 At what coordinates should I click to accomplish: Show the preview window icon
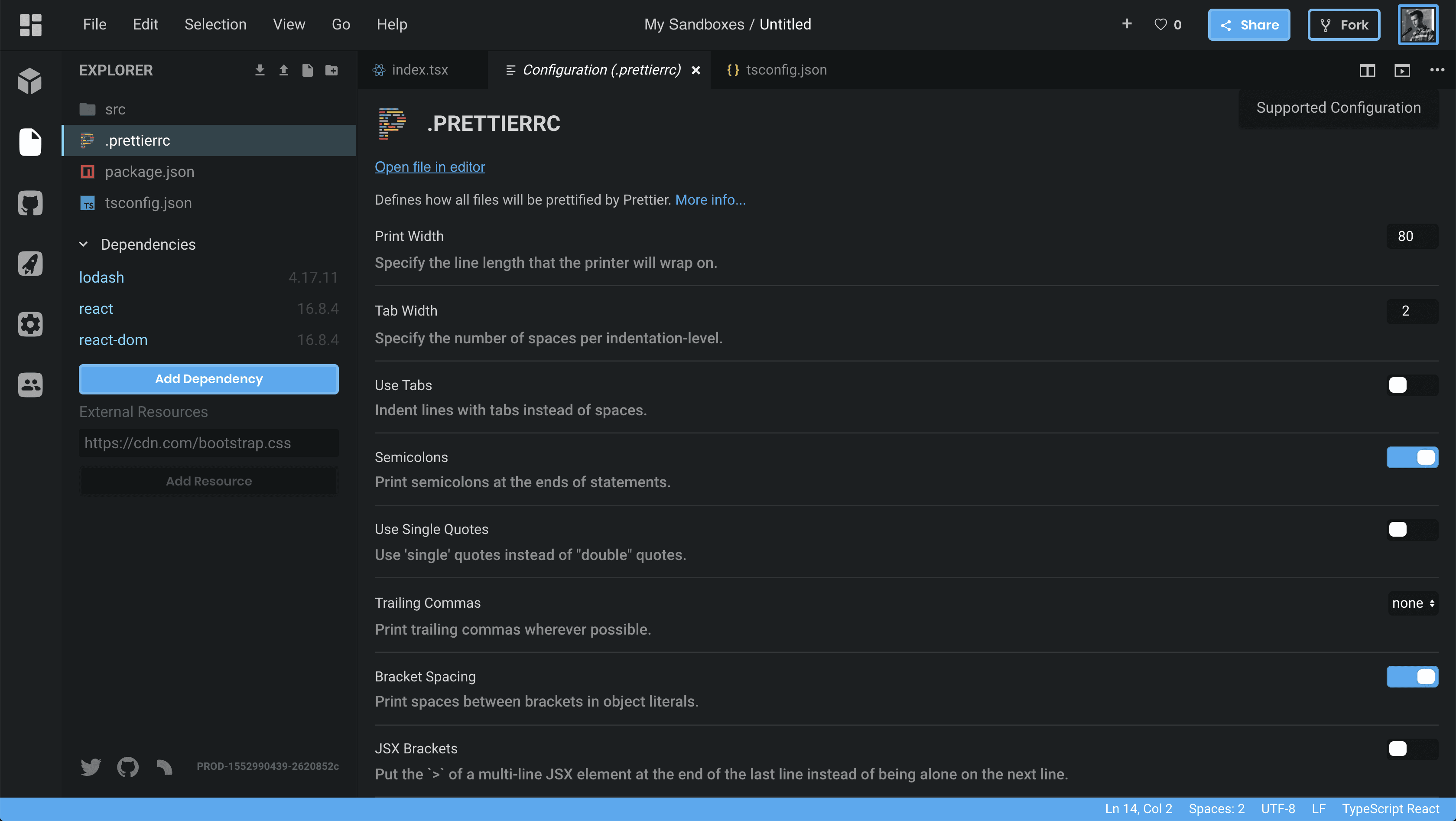[1402, 70]
